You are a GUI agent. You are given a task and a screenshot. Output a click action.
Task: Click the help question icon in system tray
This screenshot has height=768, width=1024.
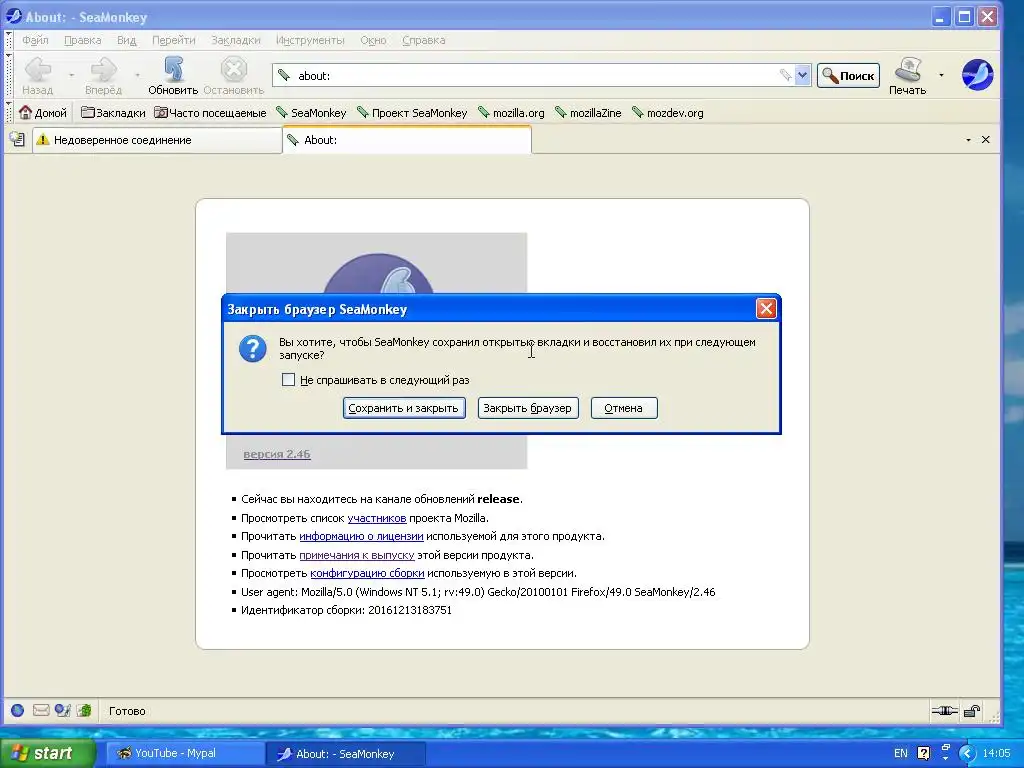[923, 753]
